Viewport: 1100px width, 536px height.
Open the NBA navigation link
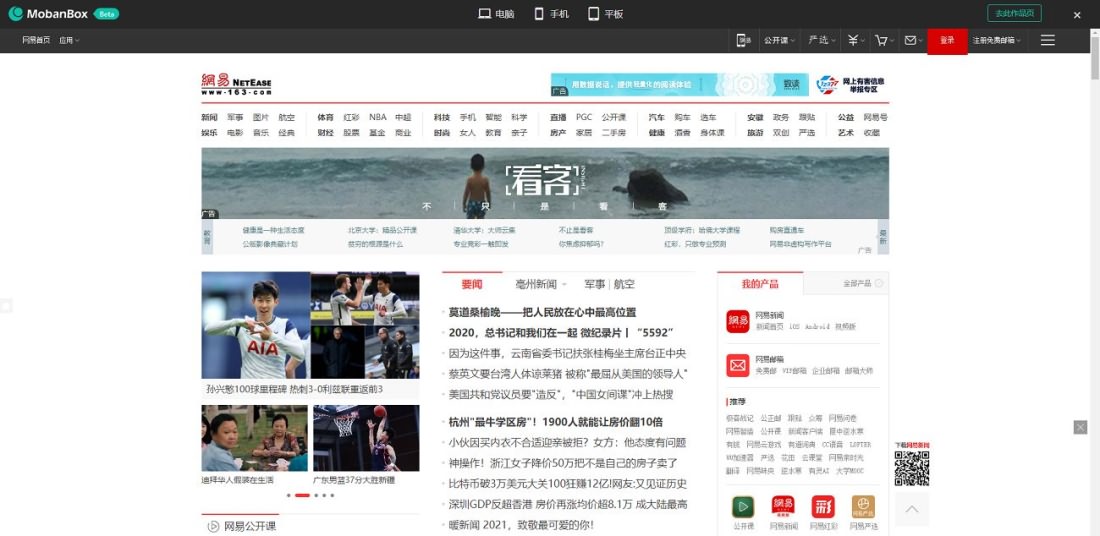[377, 117]
